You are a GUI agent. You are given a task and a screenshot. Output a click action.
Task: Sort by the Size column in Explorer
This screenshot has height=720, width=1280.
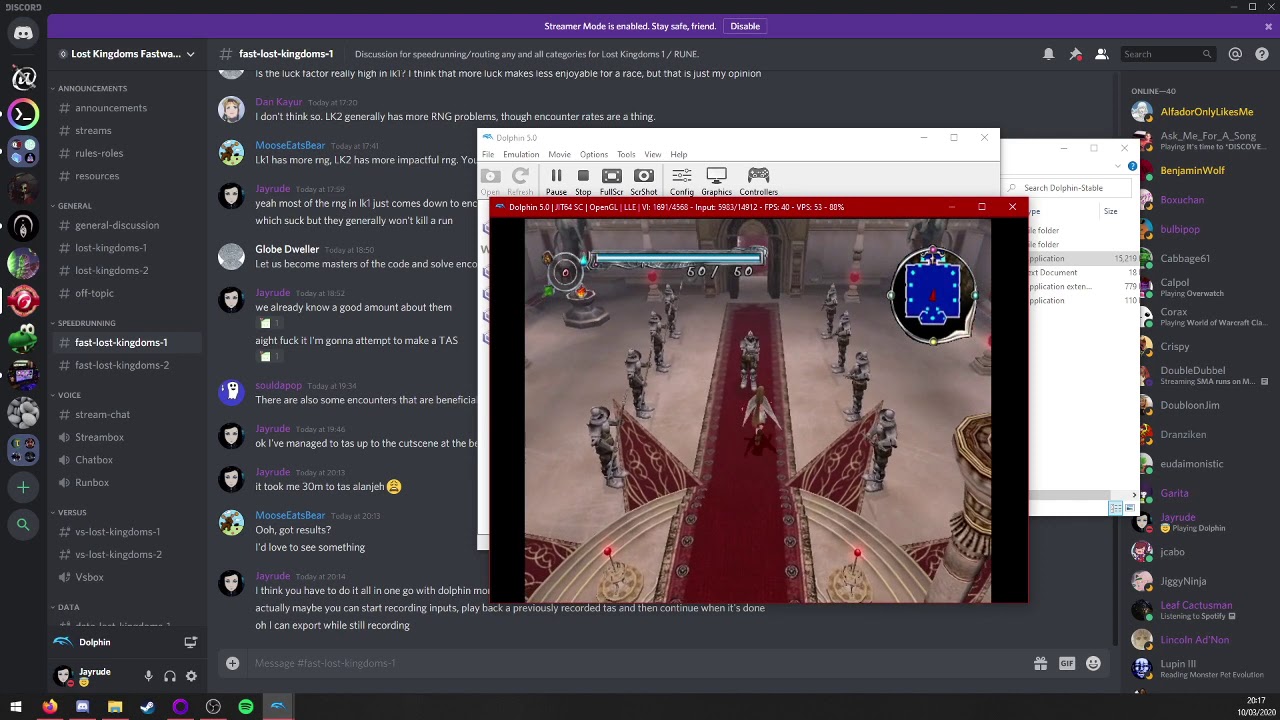[x=1110, y=211]
